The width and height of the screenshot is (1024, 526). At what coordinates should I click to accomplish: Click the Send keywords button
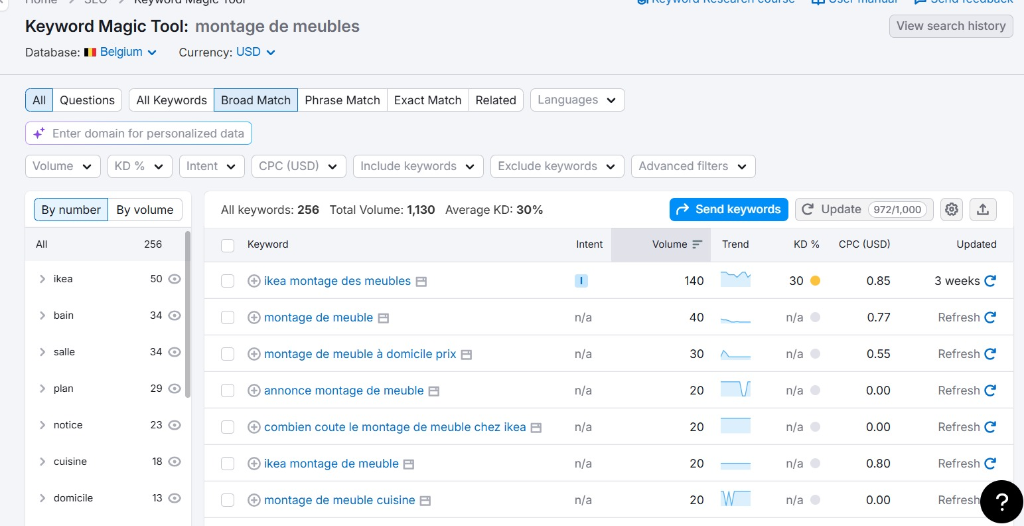[x=728, y=209]
